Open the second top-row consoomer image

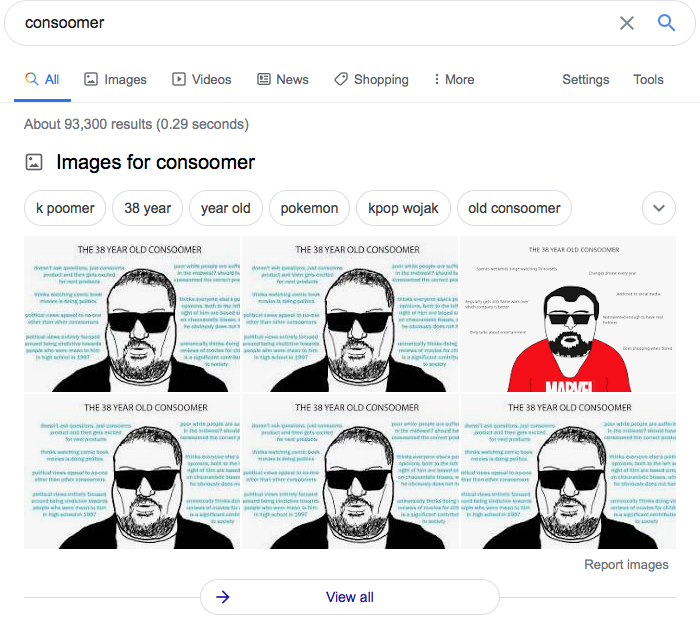coord(350,314)
